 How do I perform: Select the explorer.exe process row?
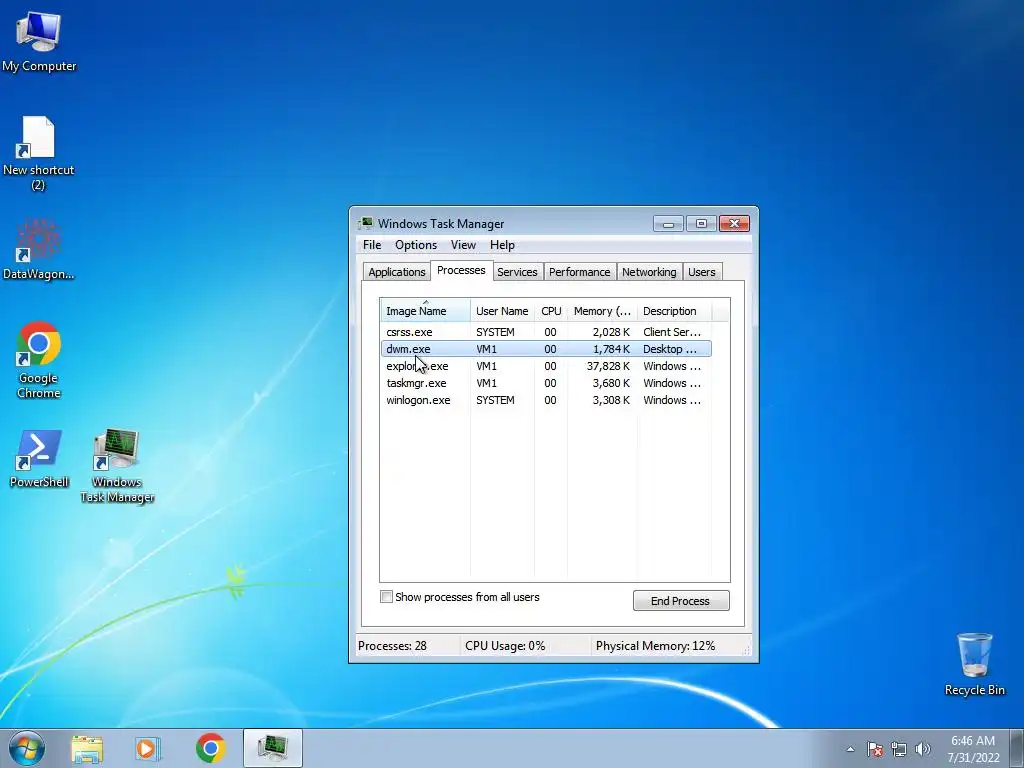pos(546,366)
